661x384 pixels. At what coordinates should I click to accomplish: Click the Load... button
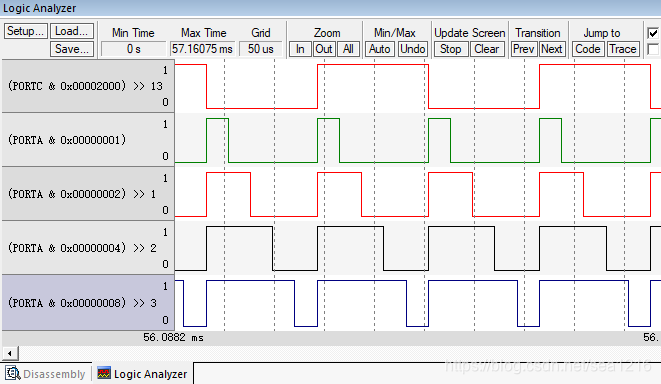tap(72, 31)
